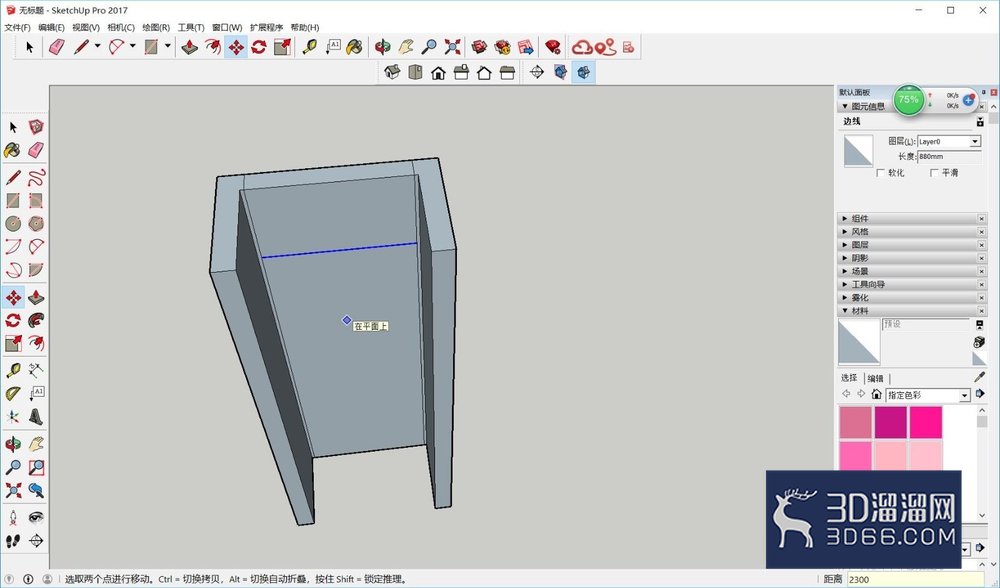
Task: Select the Pan hand tool in top toolbar
Action: click(406, 47)
